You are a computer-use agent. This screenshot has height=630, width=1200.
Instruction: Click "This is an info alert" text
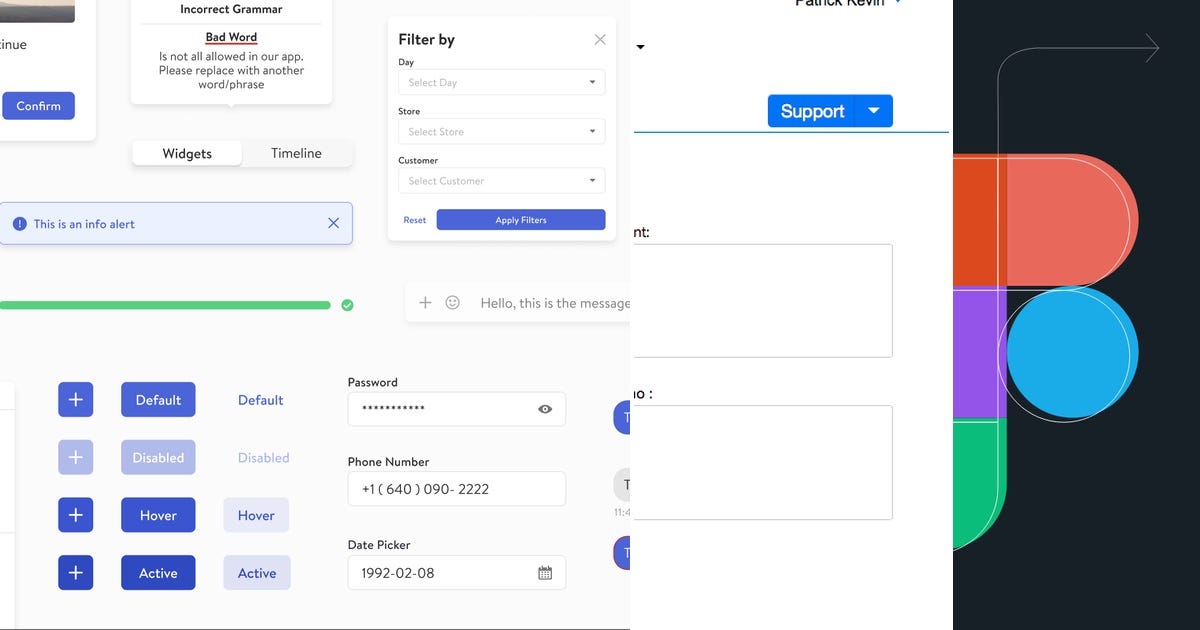[84, 224]
